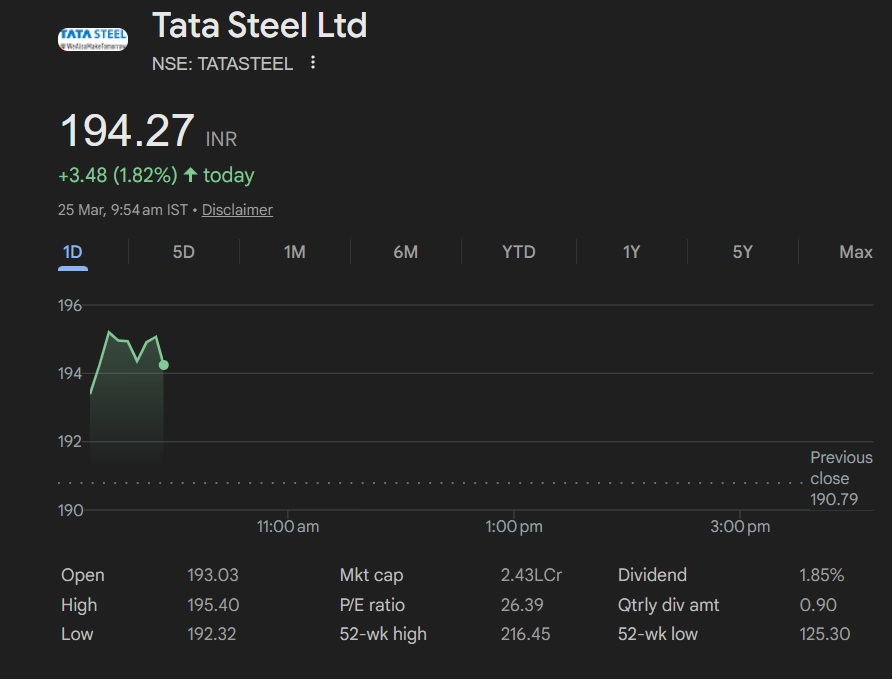Open the 1Y range tab
892x679 pixels.
[x=631, y=252]
